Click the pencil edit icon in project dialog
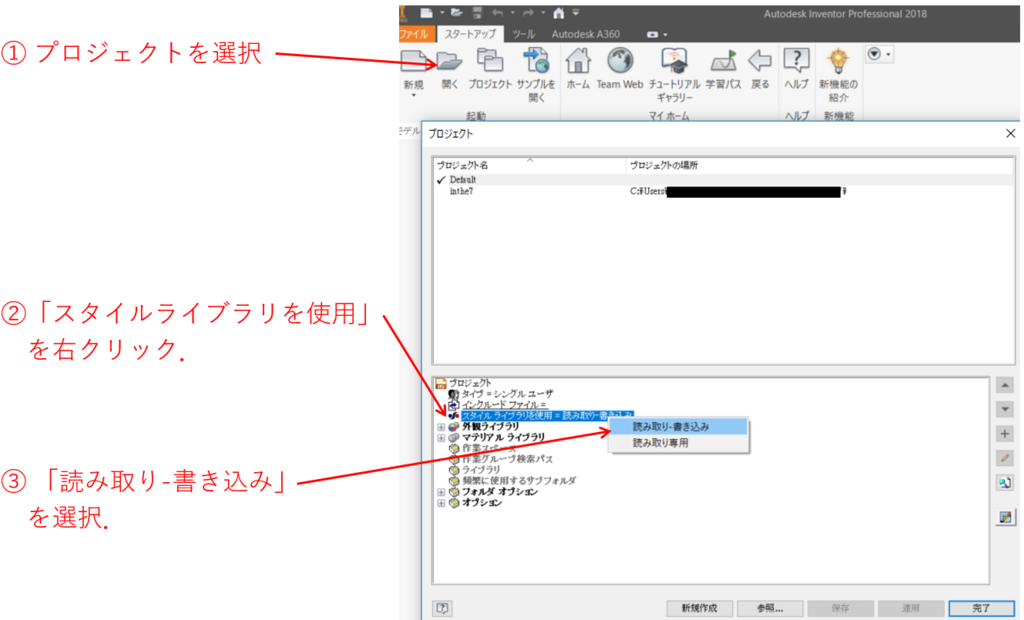Viewport: 1024px width, 620px height. tap(1005, 458)
